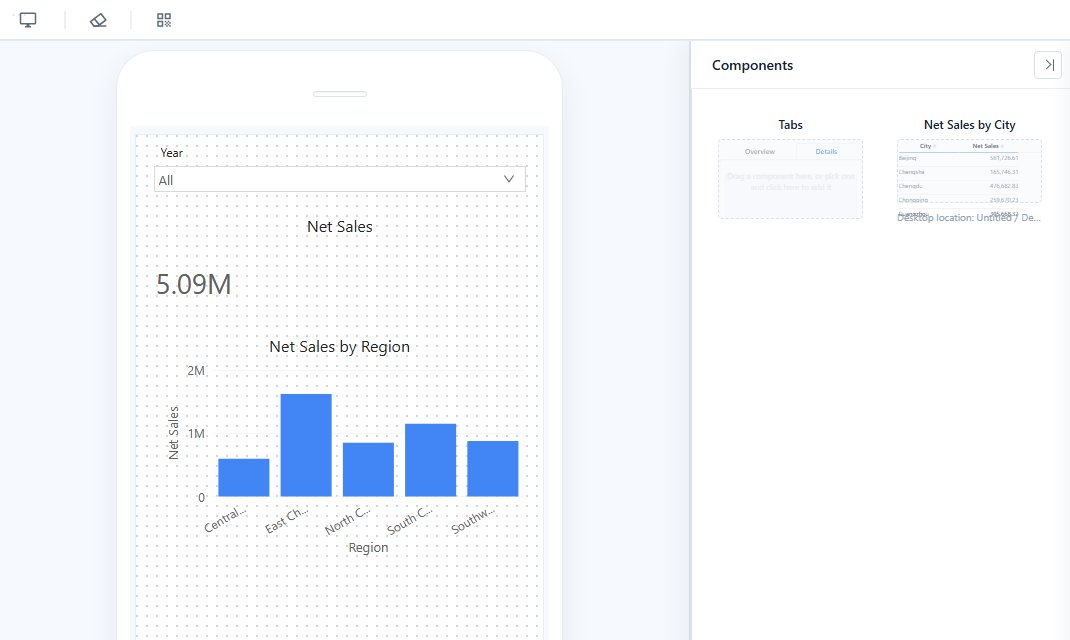
Task: Click the Net Sales by City label
Action: coord(969,125)
